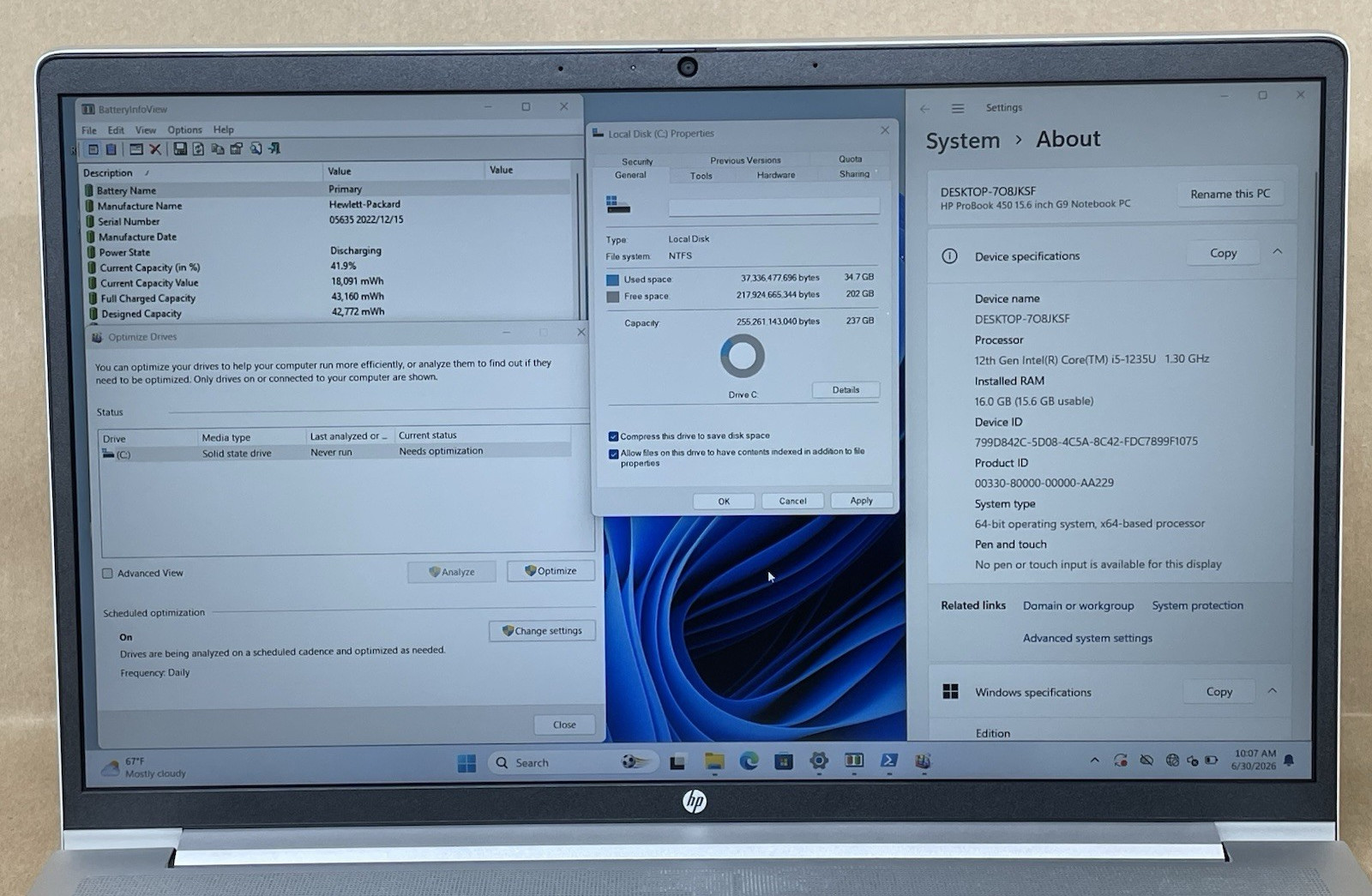1372x896 pixels.
Task: Copy Windows specifications with the Copy button
Action: tap(1219, 691)
